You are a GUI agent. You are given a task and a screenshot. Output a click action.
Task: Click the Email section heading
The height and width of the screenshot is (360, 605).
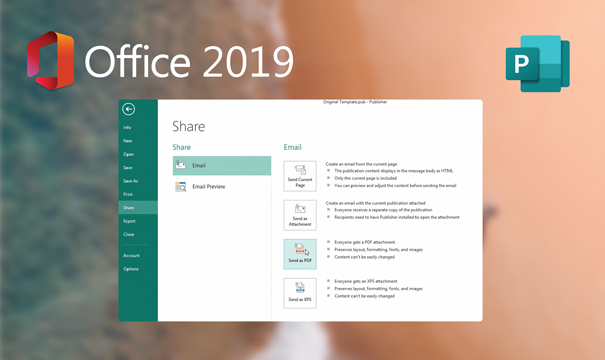pyautogui.click(x=292, y=147)
